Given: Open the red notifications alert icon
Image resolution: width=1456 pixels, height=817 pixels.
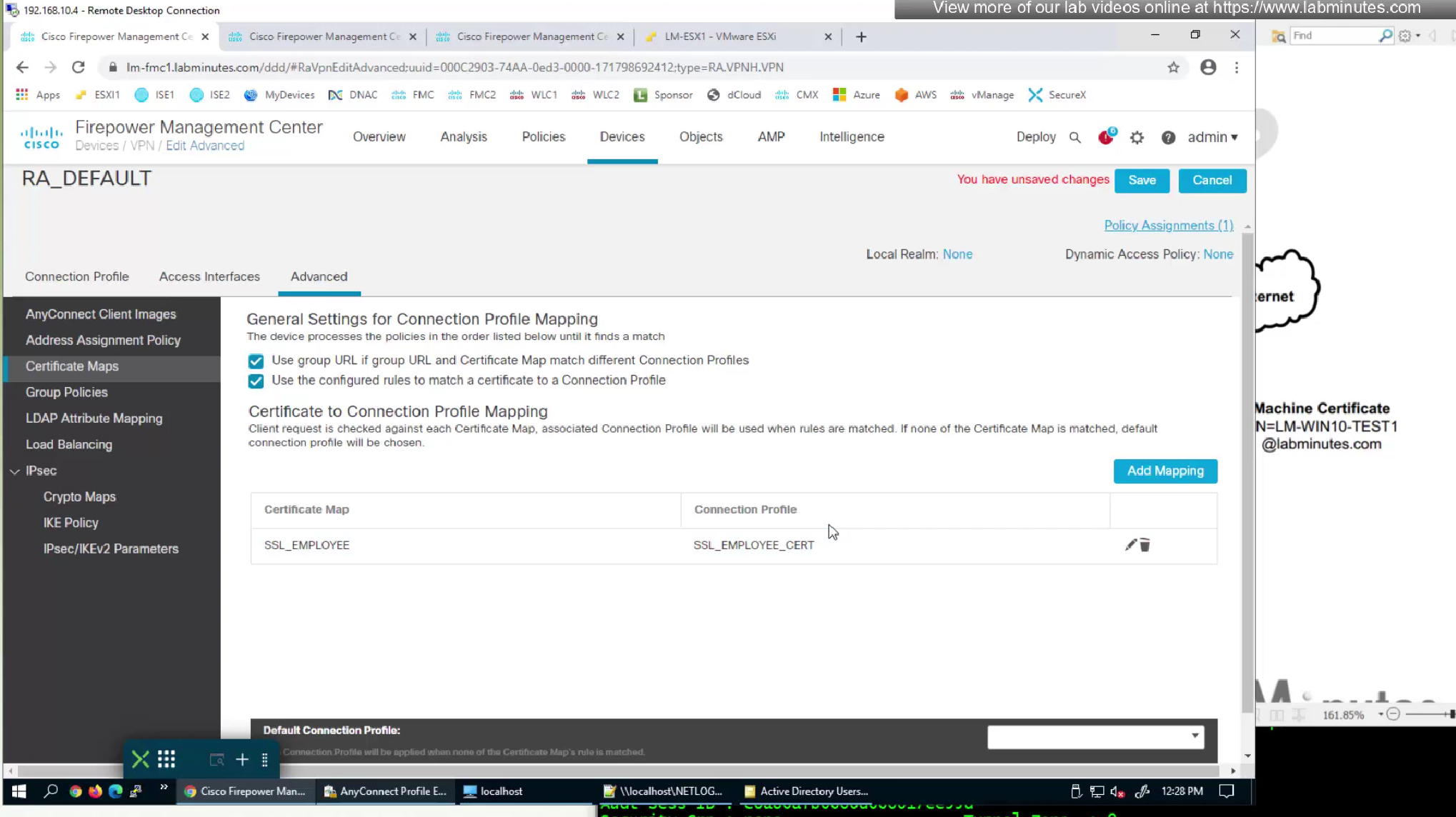Looking at the screenshot, I should (x=1105, y=137).
